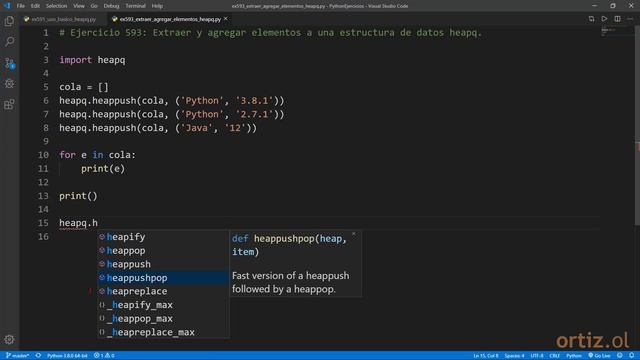Click line number 10 in gutter

pyautogui.click(x=43, y=155)
